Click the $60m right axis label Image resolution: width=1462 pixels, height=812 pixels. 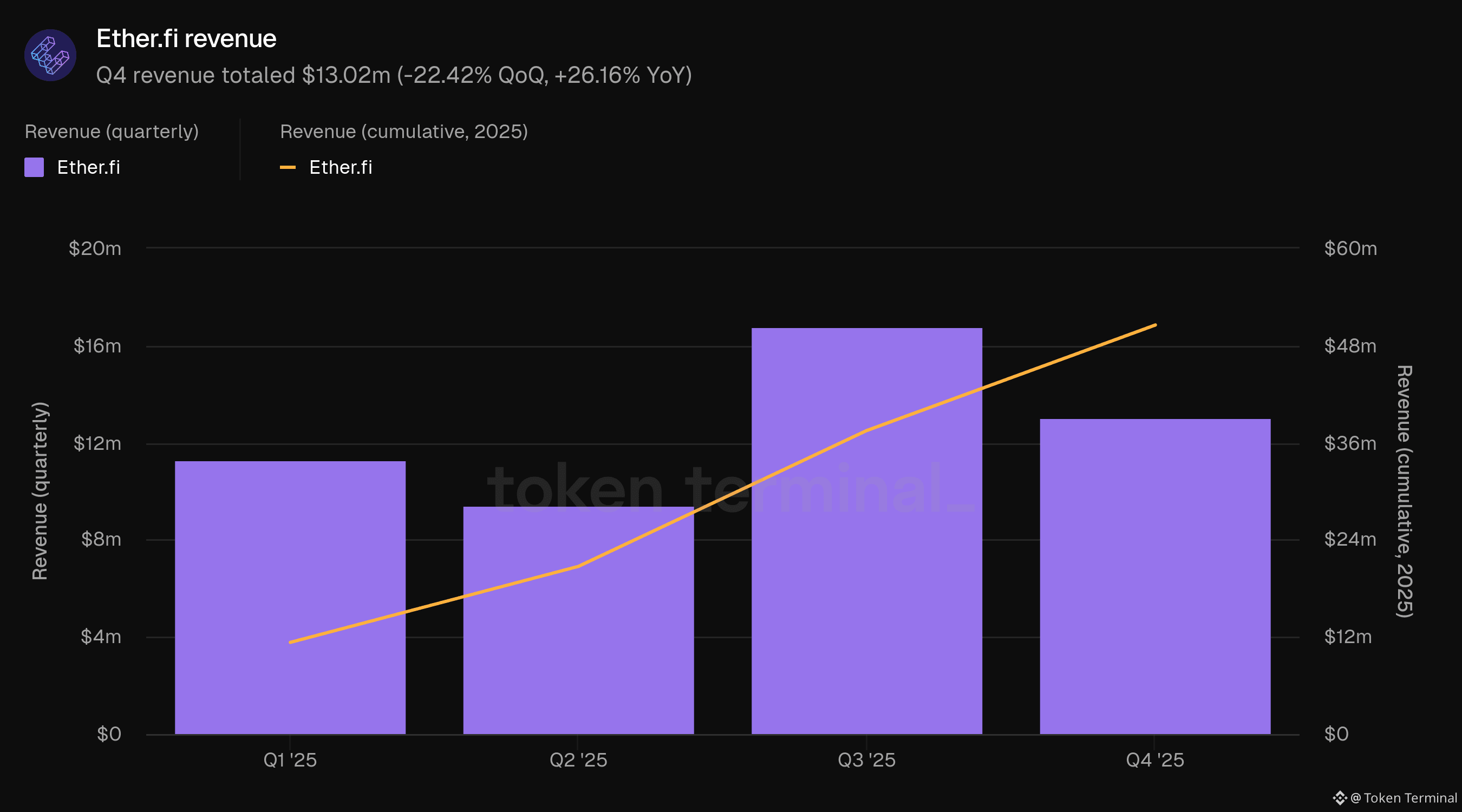coord(1350,248)
